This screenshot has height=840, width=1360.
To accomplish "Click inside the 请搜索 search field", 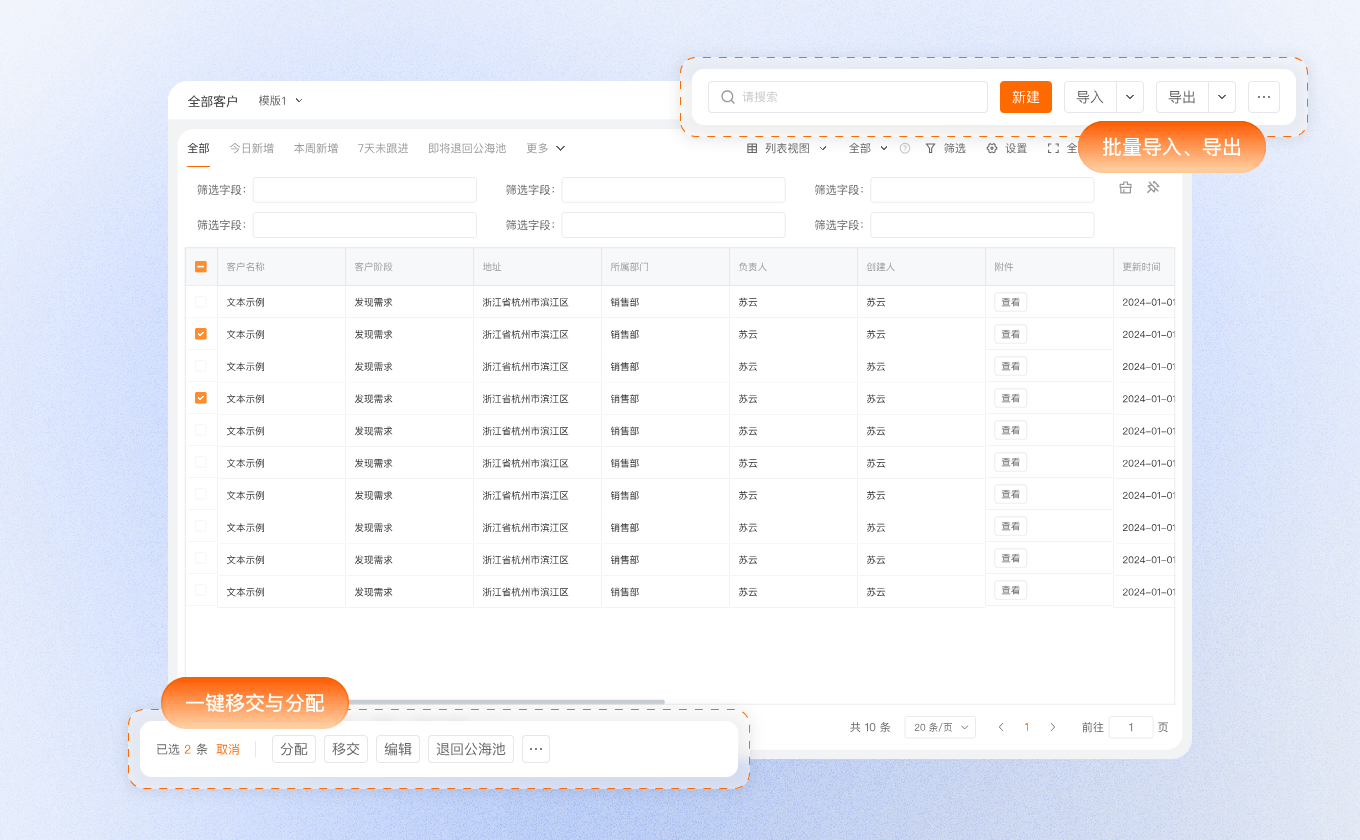I will tap(848, 97).
